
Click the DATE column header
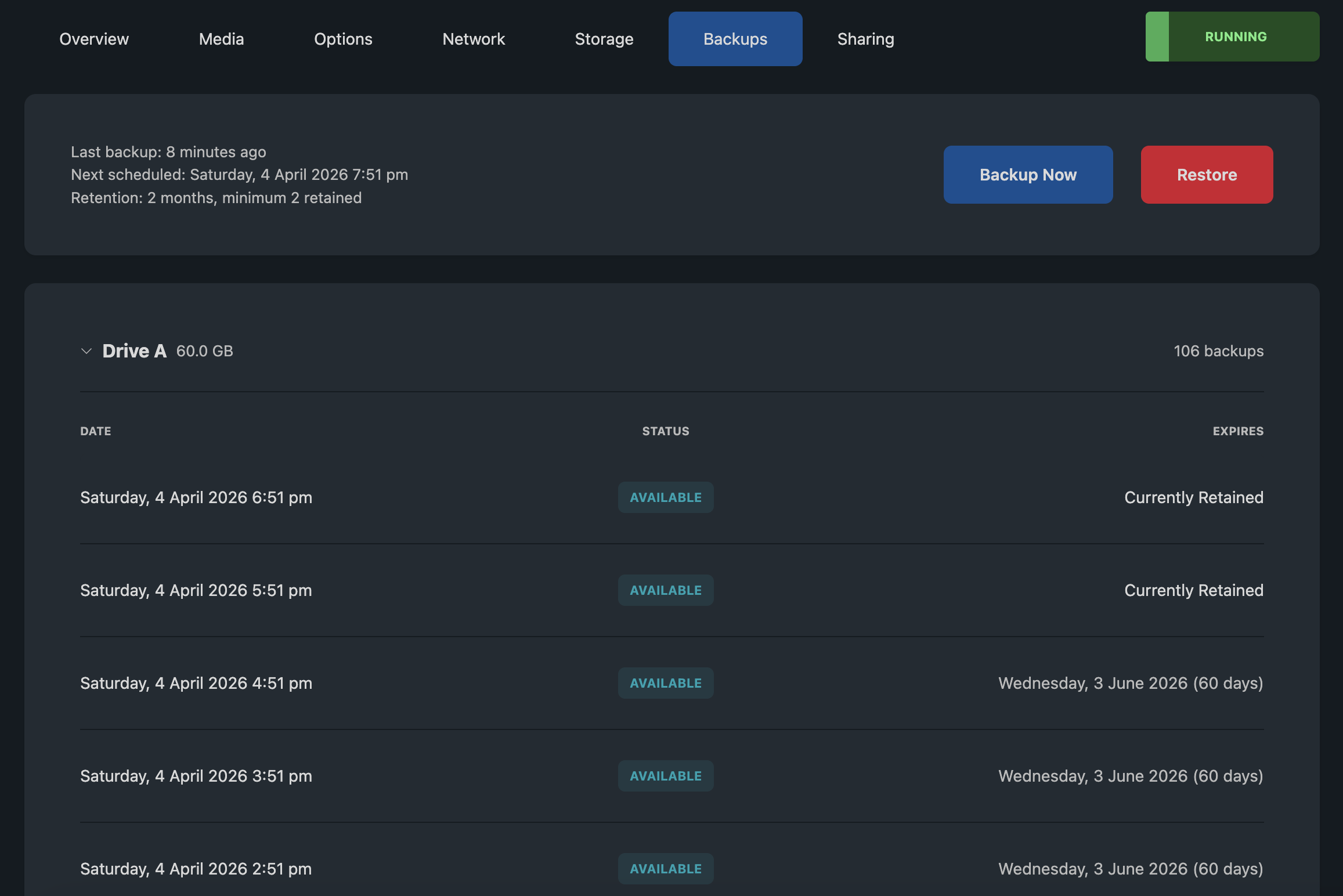click(x=95, y=431)
